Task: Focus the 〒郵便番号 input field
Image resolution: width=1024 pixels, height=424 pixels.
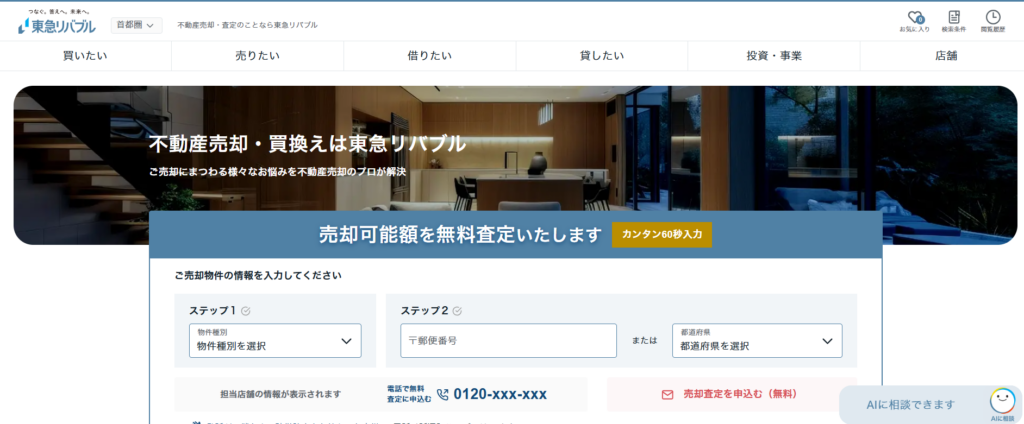Action: [x=508, y=340]
